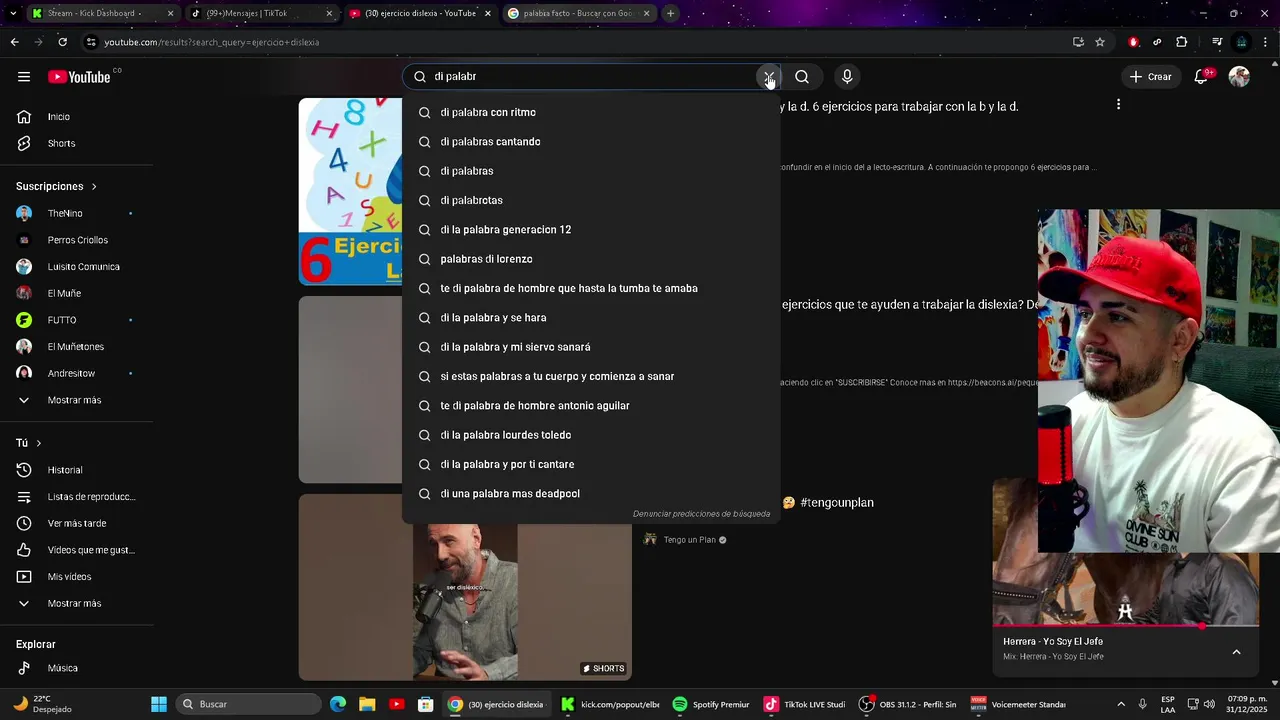Expand the Herrera mini player chevron
Viewport: 1280px width, 720px height.
pos(1236,652)
